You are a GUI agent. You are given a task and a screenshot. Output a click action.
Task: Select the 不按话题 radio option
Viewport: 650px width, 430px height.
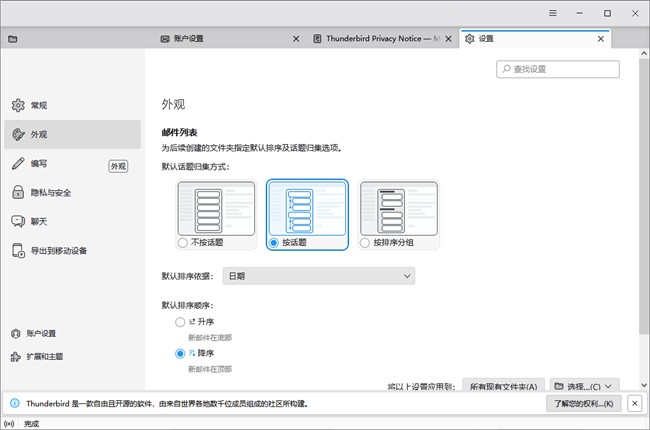182,242
